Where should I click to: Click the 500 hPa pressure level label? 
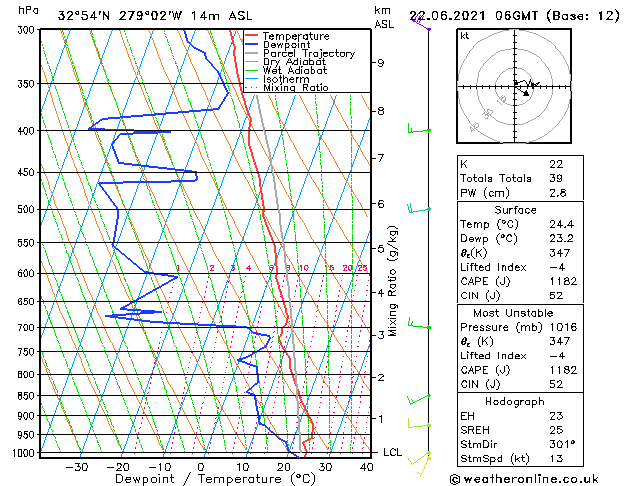point(28,209)
